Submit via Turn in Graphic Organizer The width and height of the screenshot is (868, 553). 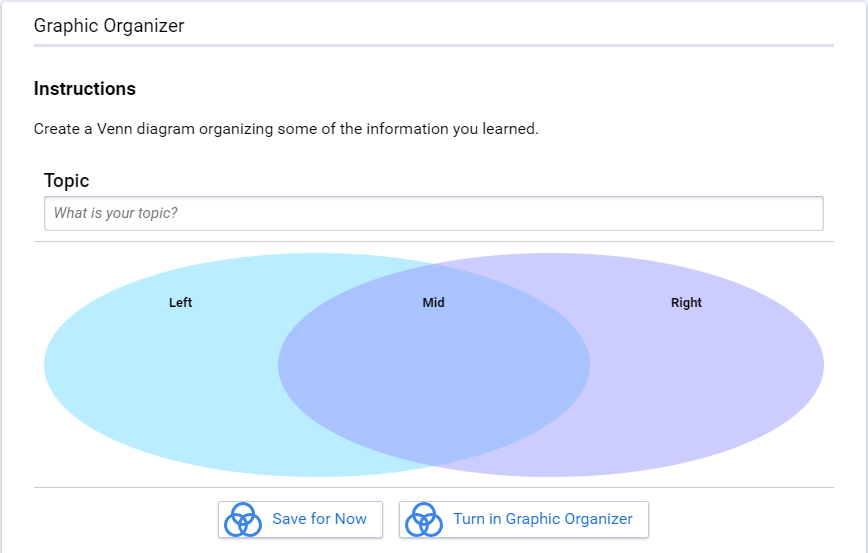[x=524, y=519]
